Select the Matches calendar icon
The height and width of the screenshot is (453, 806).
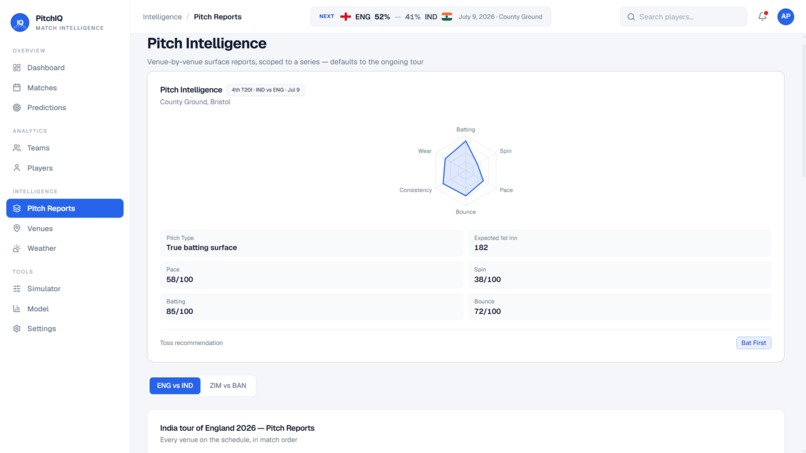(x=16, y=88)
